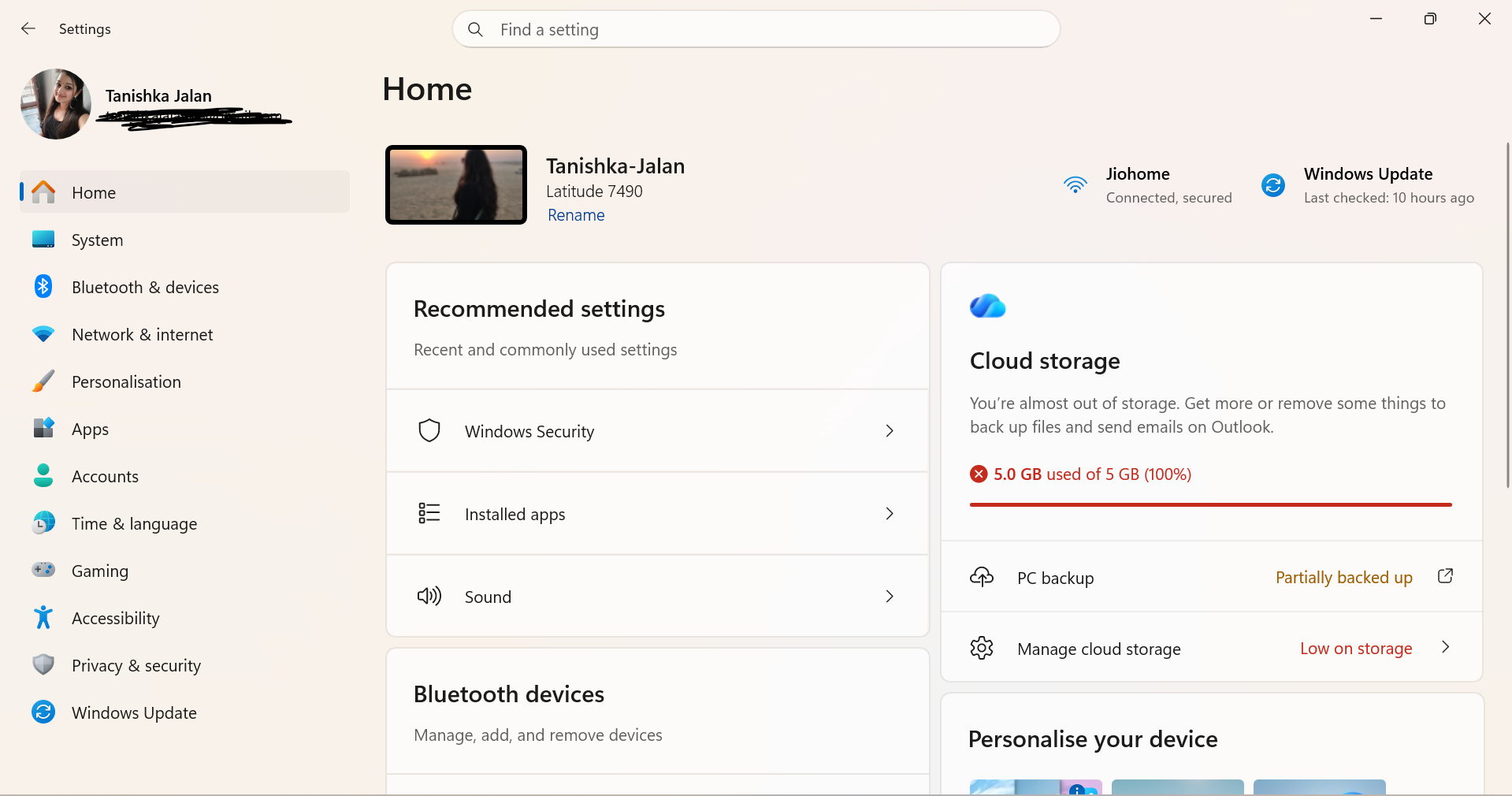Click the search magnifier icon
Viewport: 1512px width, 796px height.
[475, 30]
